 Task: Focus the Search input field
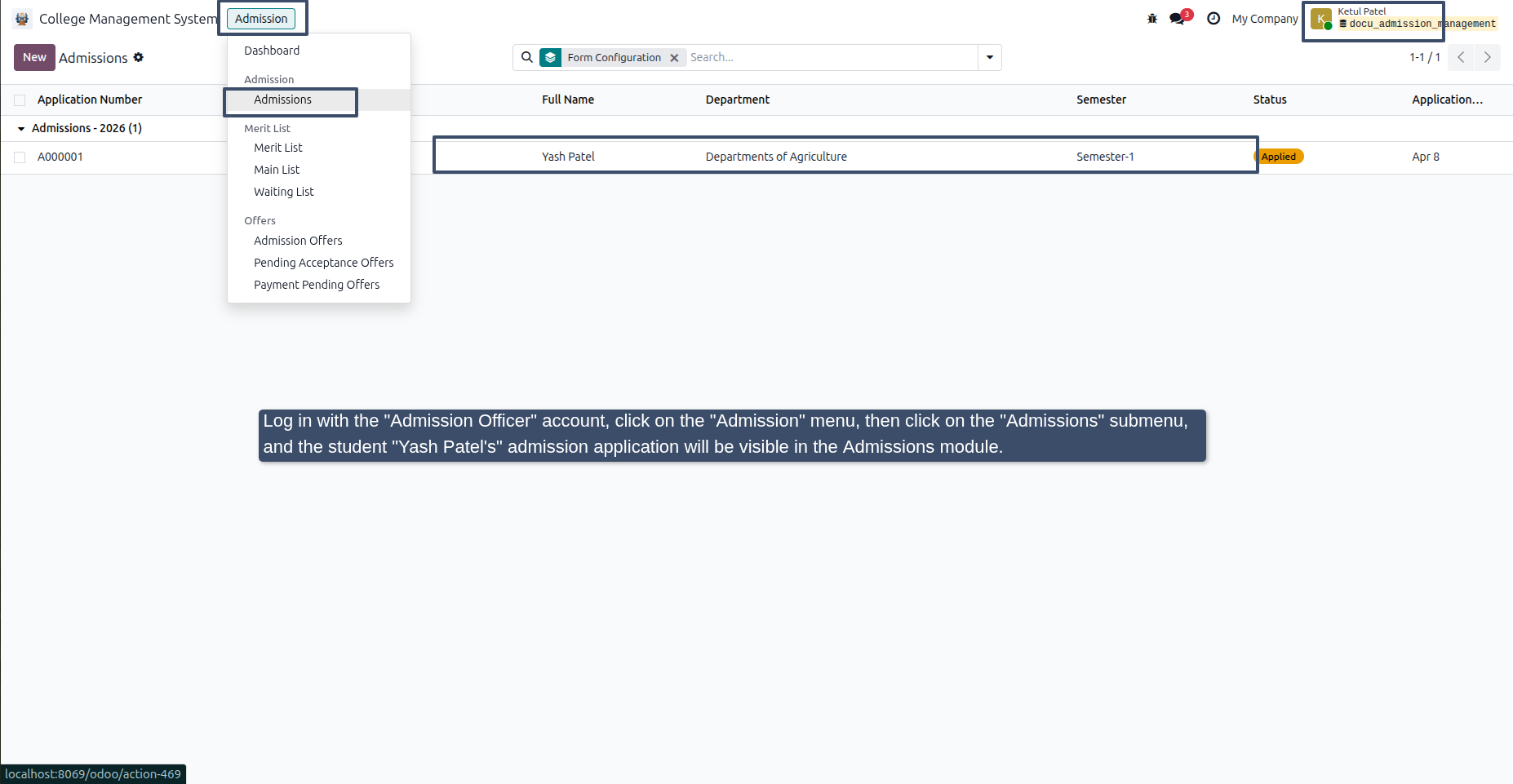[831, 57]
